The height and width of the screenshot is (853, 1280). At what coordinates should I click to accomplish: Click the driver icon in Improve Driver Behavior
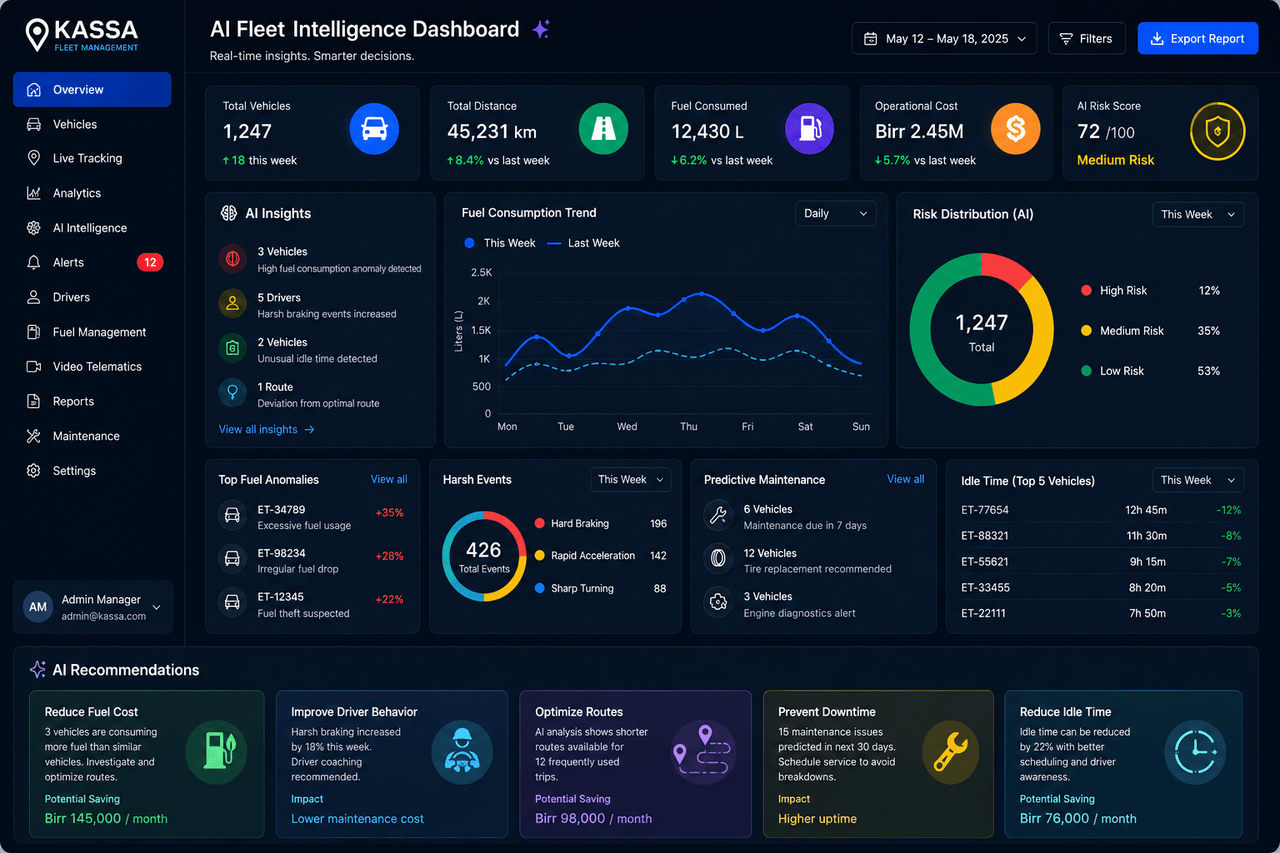(x=462, y=752)
